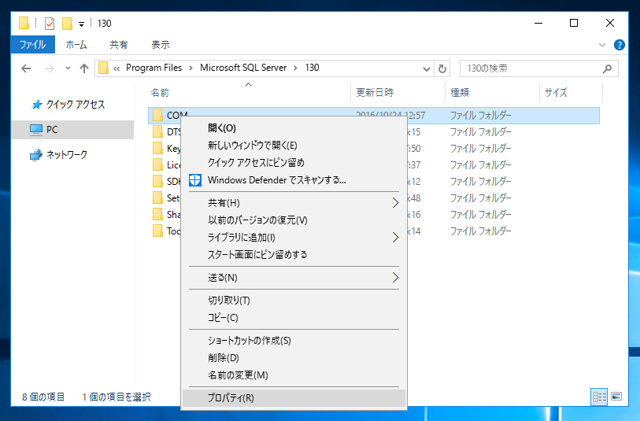Sort by the 更新日時 column header

point(375,93)
